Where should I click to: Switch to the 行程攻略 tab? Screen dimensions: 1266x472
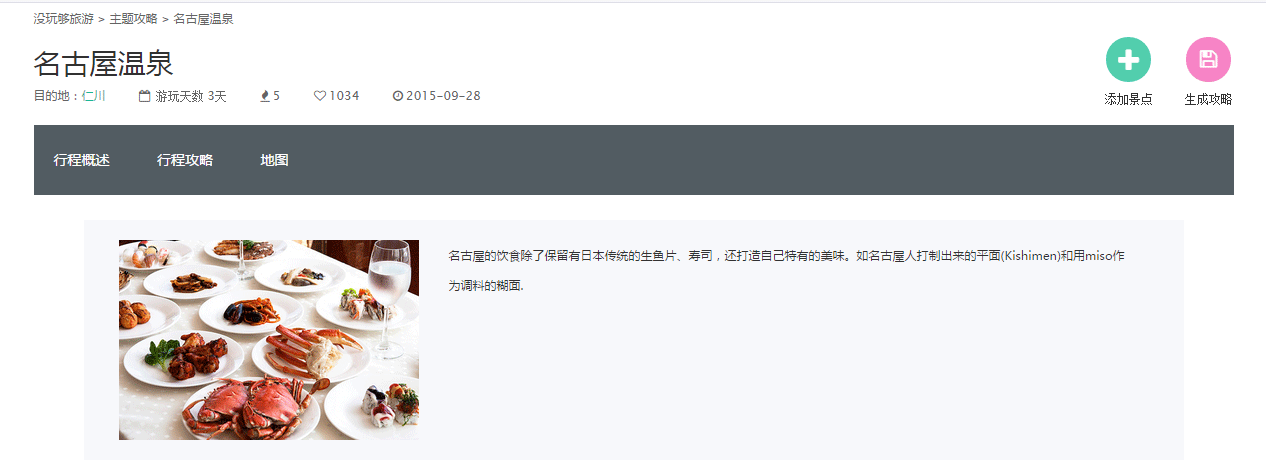[185, 160]
